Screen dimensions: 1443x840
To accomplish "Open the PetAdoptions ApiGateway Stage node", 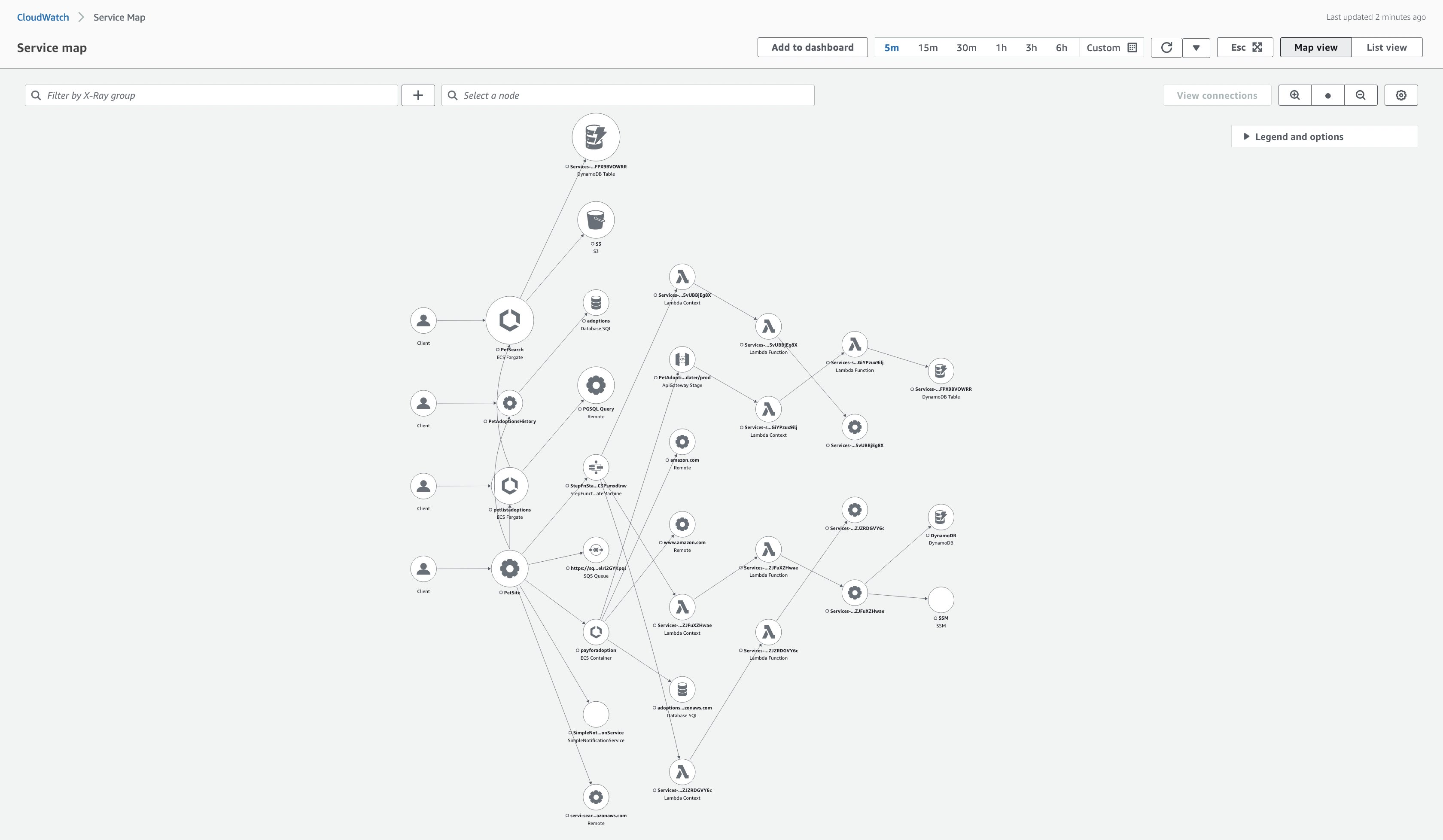I will tap(682, 359).
